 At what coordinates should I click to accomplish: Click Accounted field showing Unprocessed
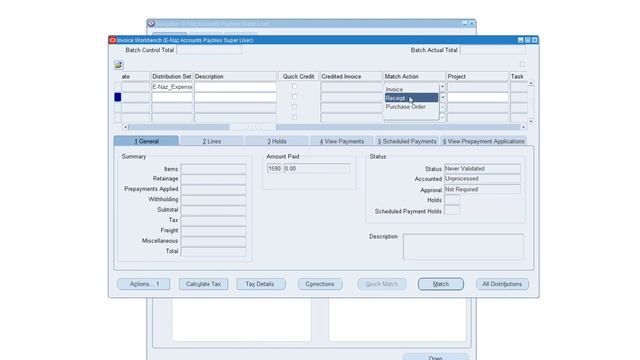(482, 179)
